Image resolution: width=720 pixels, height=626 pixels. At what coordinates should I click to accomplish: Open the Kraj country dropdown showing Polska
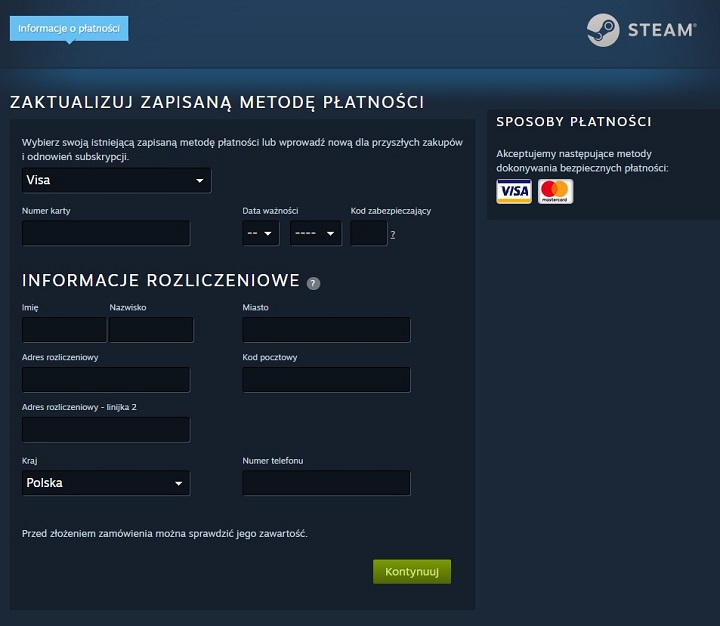106,483
